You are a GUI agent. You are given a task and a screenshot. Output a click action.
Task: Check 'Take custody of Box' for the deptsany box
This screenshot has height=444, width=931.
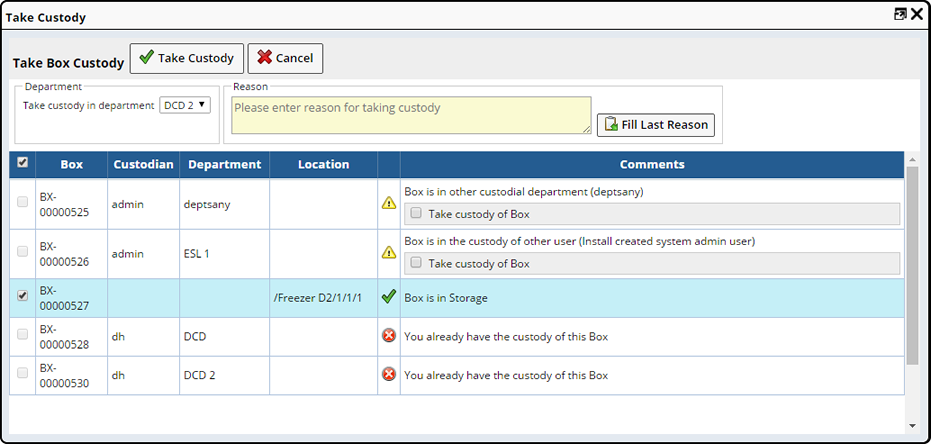(416, 213)
